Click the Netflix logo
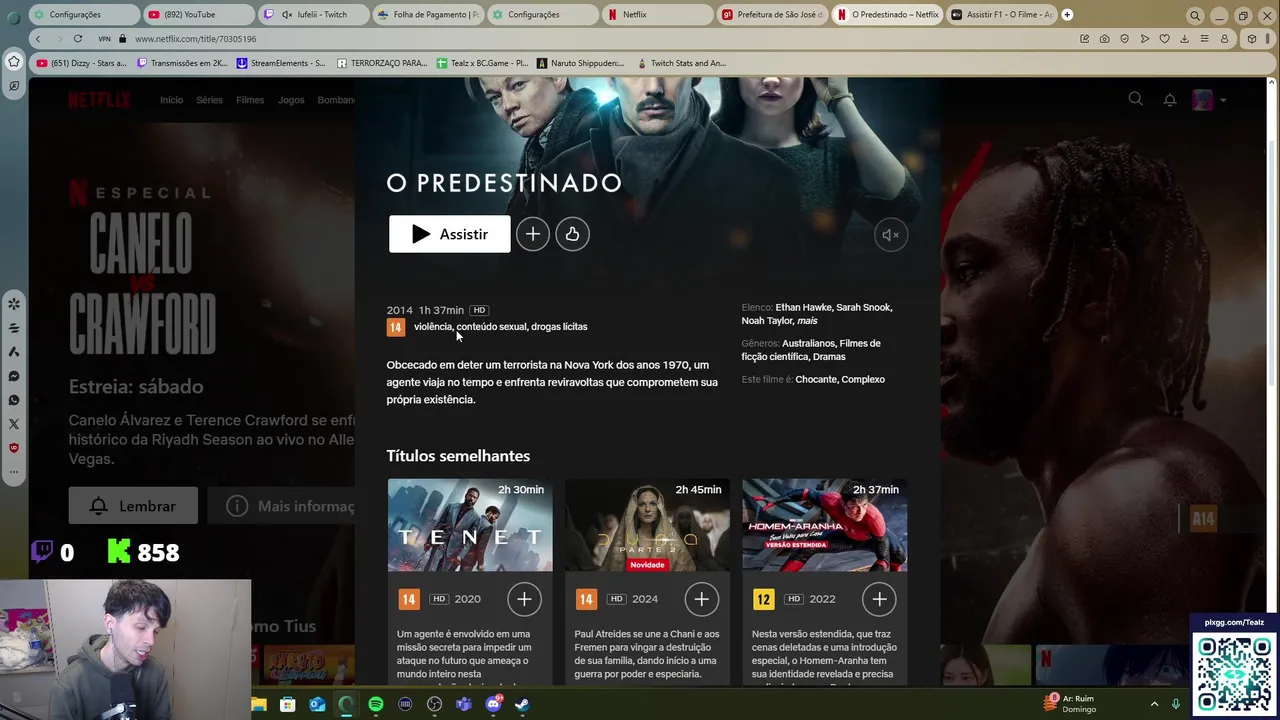1280x720 pixels. click(99, 100)
